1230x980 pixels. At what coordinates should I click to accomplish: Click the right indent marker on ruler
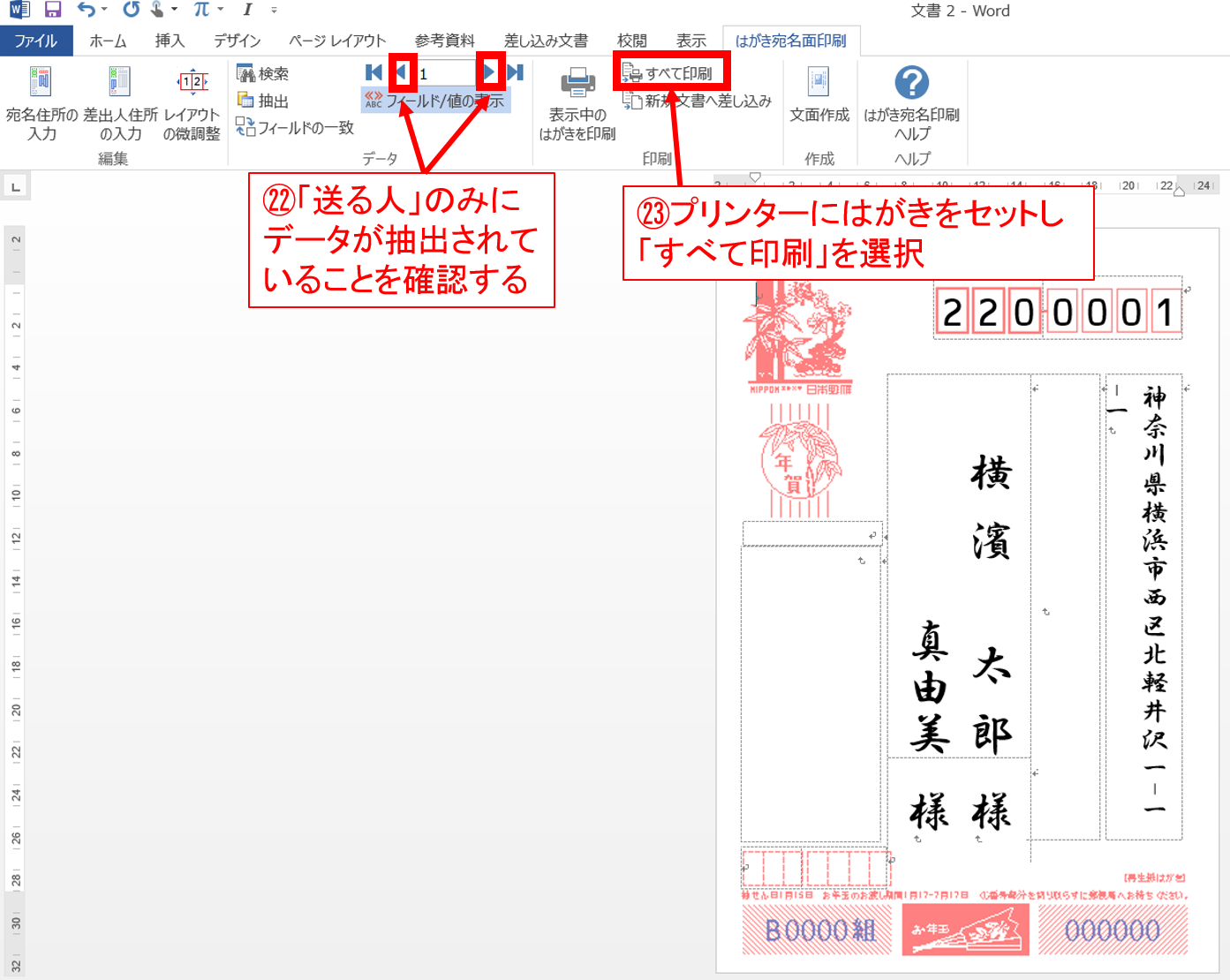pyautogui.click(x=1179, y=191)
